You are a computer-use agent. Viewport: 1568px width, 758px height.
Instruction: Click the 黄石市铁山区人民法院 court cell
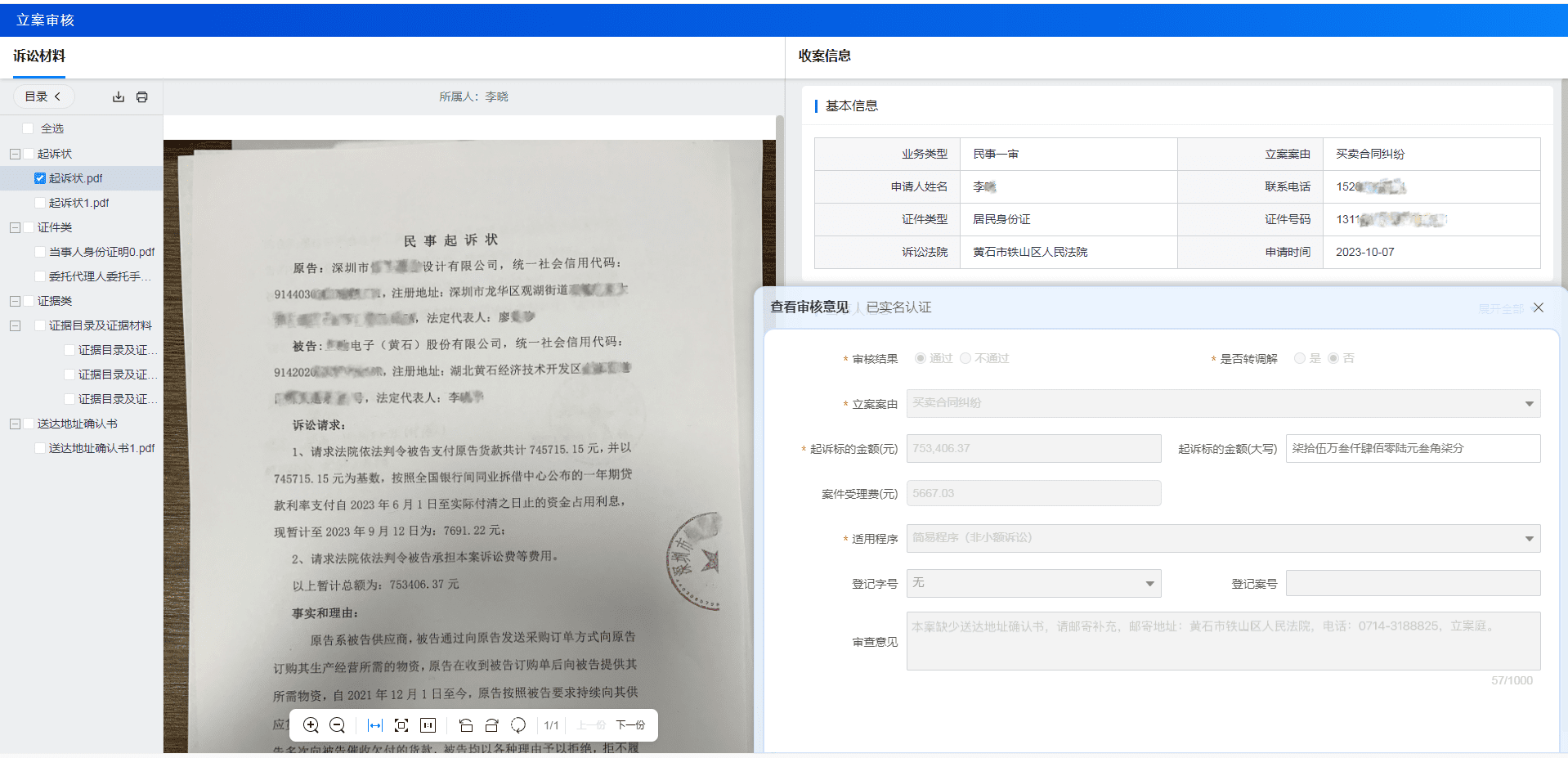click(1068, 252)
